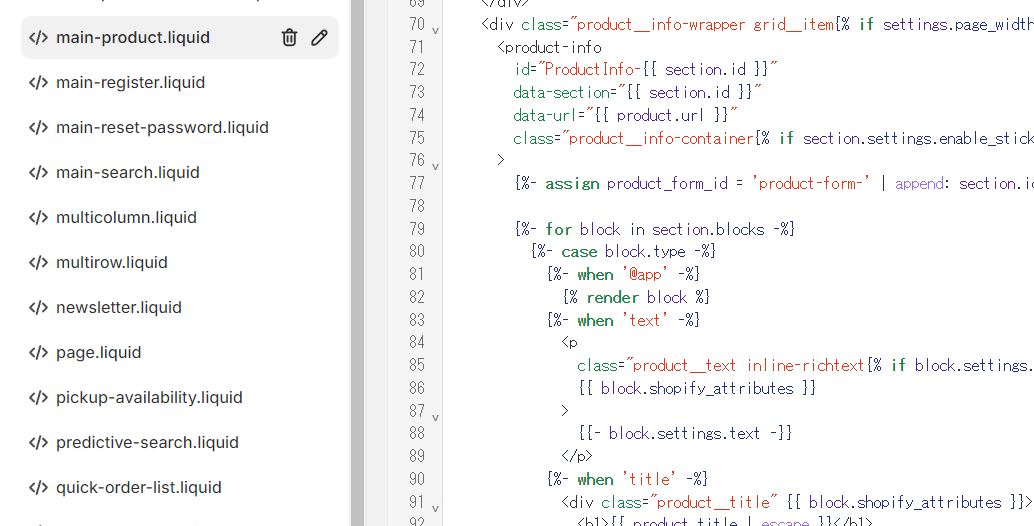Collapse code fold at line 70
This screenshot has width=1034, height=526.
tap(435, 30)
